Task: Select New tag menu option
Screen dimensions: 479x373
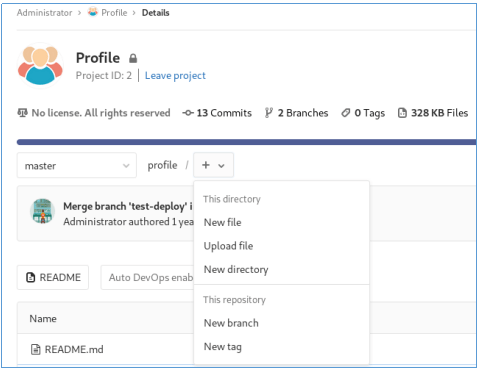Action: point(223,347)
